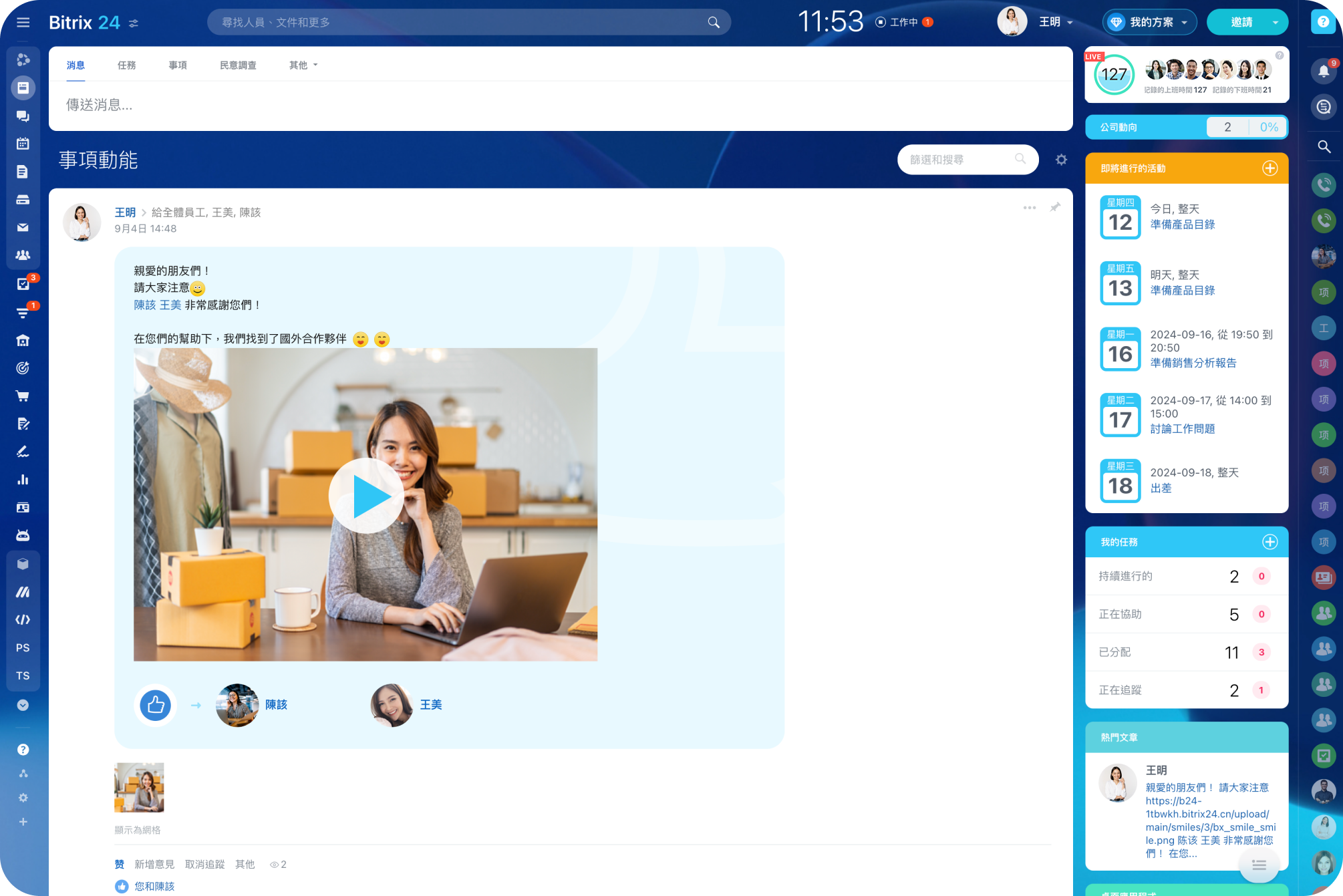Click the 邀請 invite button
This screenshot has height=896, width=1343.
1241,22
